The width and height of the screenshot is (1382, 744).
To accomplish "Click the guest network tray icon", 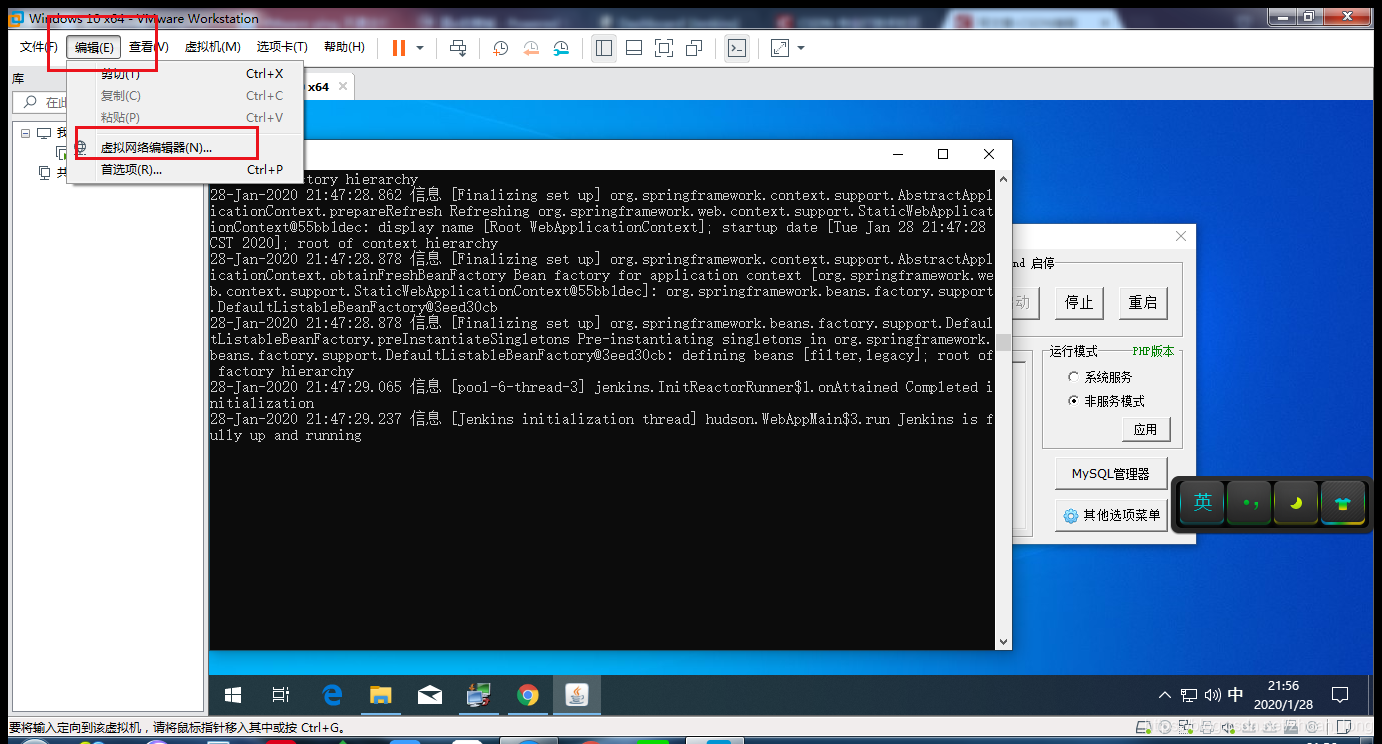I will pos(1189,695).
